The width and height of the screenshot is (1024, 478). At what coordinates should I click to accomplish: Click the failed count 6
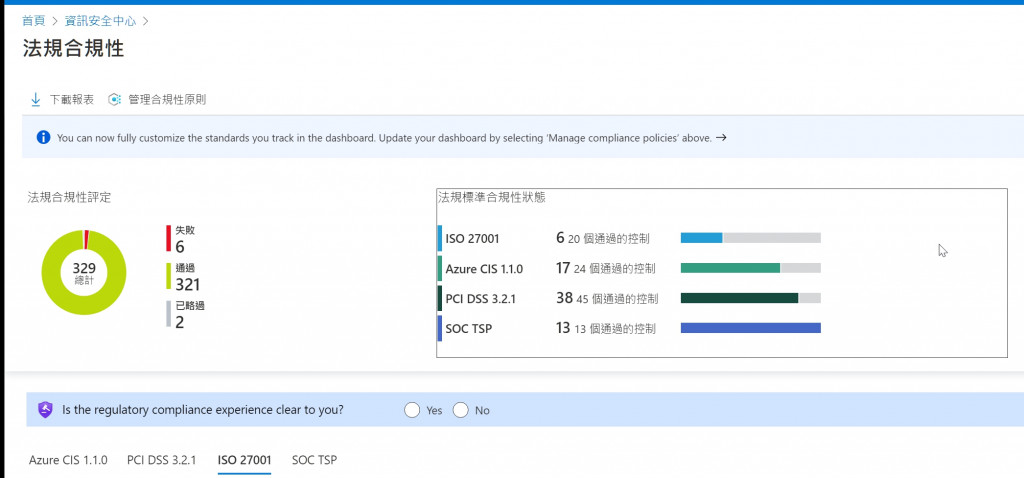[180, 246]
